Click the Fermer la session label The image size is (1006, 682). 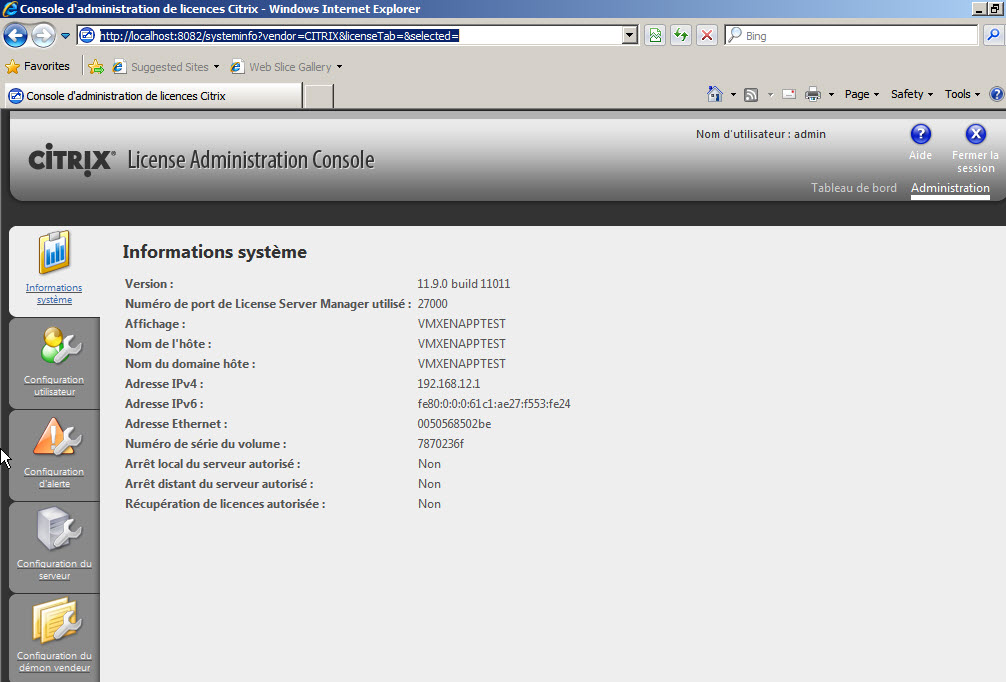(975, 162)
